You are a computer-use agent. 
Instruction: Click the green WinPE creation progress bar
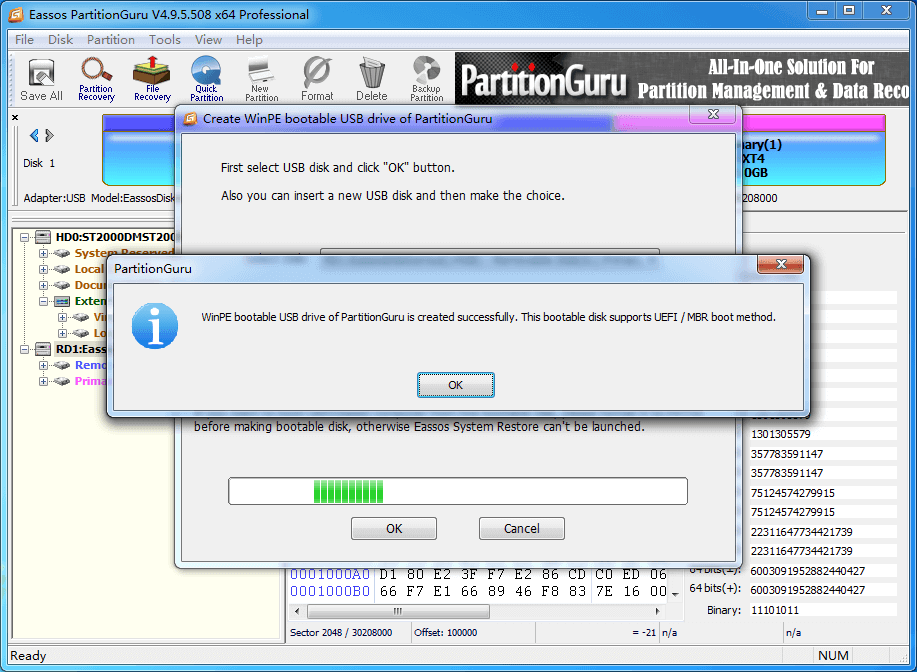(x=458, y=491)
